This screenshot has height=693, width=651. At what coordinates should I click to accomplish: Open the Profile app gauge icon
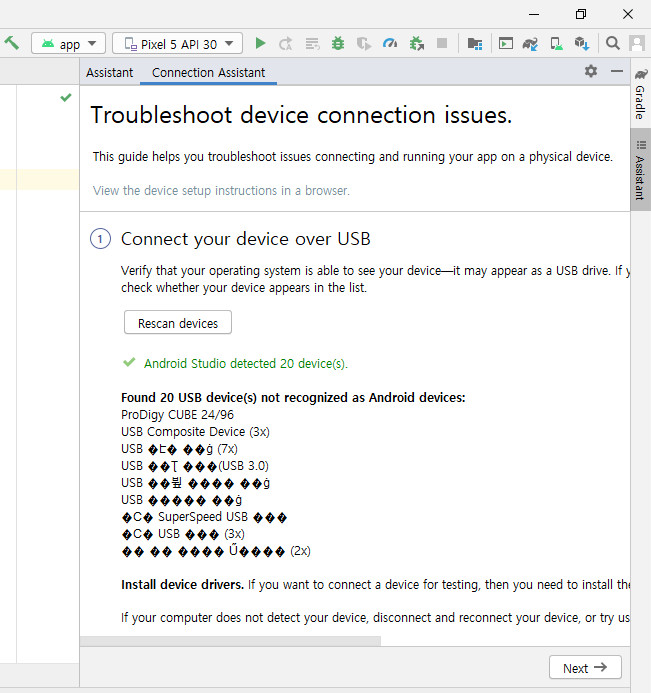390,43
